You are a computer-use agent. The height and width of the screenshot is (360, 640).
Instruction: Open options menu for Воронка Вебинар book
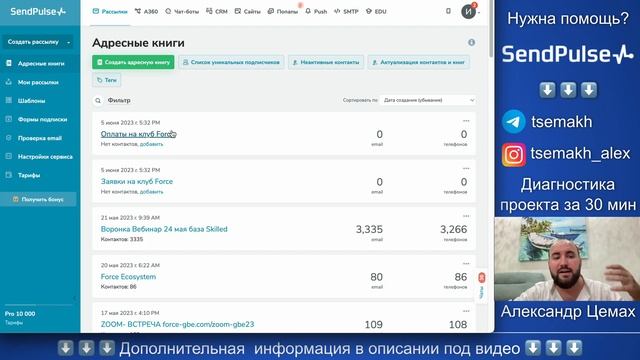[466, 216]
